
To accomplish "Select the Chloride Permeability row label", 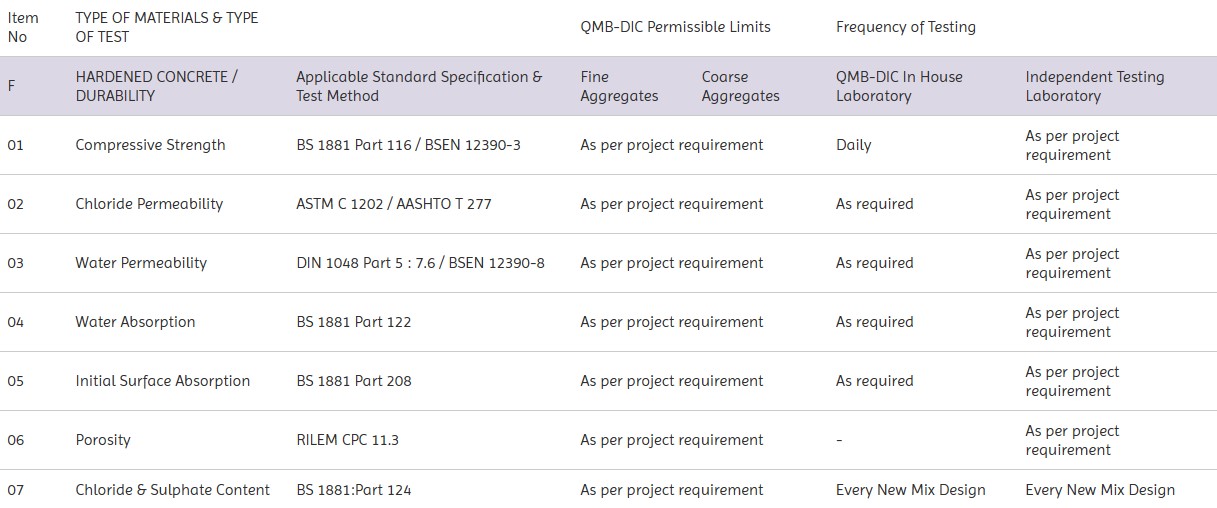I will tap(149, 204).
